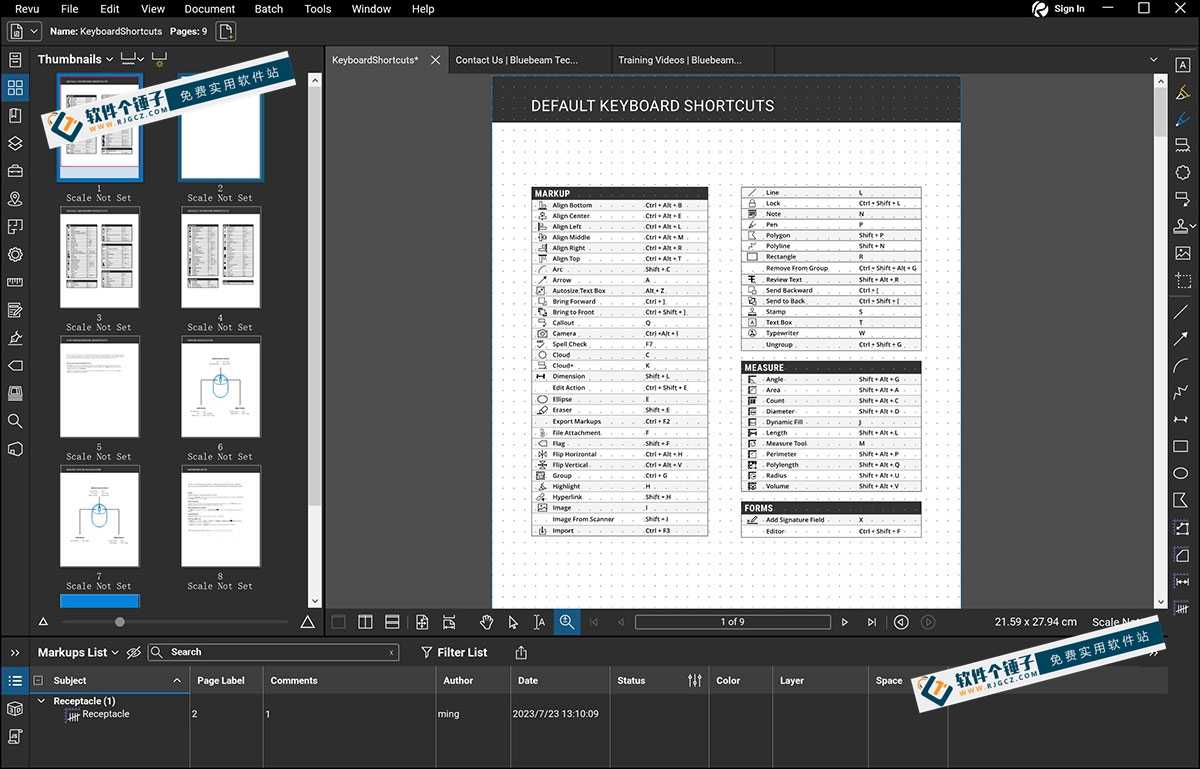Open the Measurements ruler panel icon
The width and height of the screenshot is (1200, 769).
(x=15, y=283)
